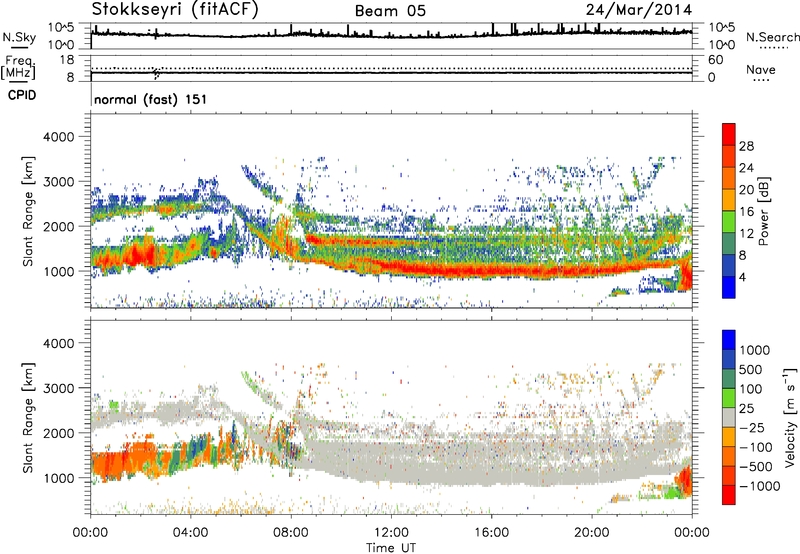Screen dimensions: 800x554
Task: Click the '16' power colorbar tick value
Action: coord(746,212)
